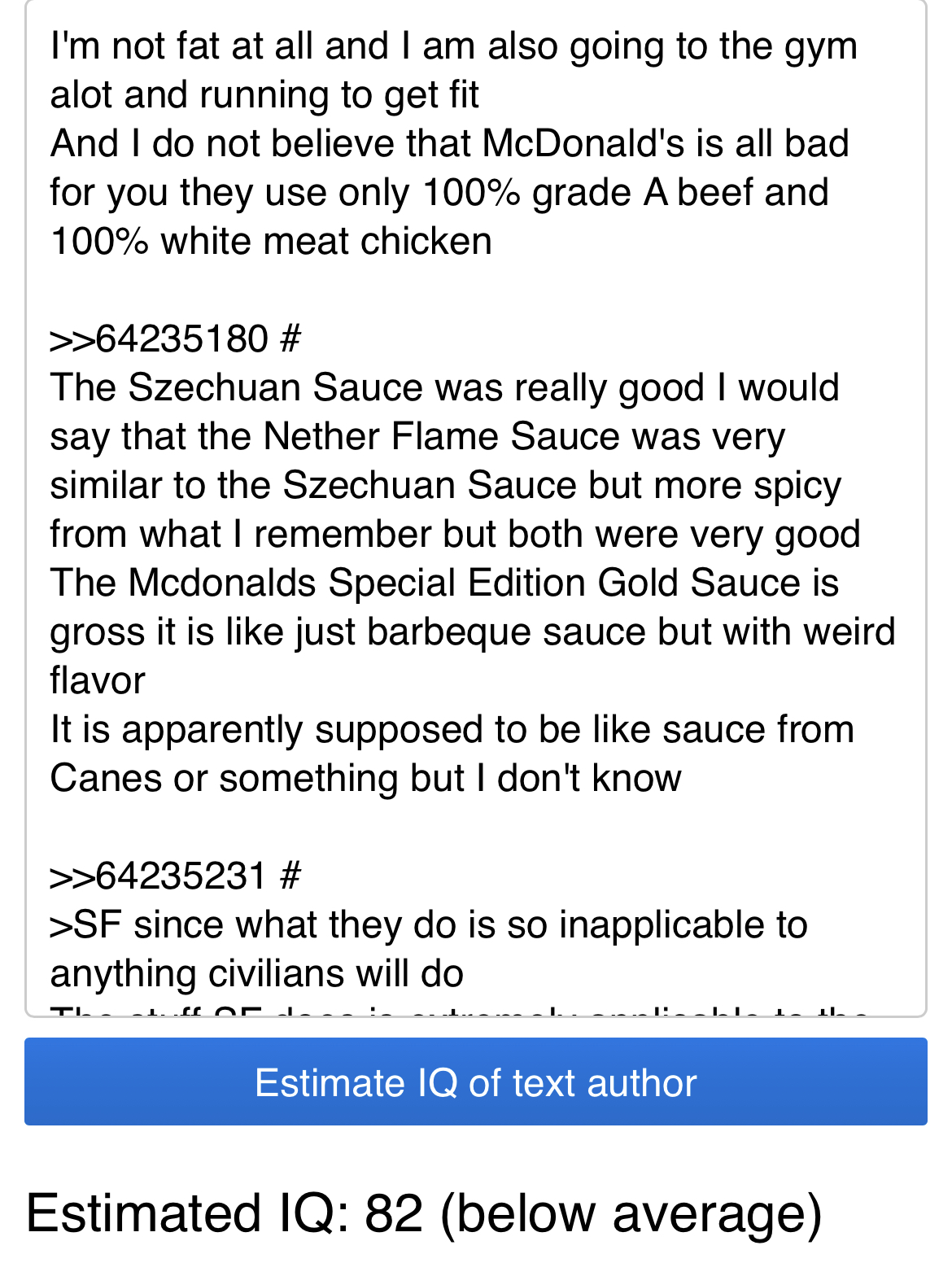
Task: Click the "100% white meat chicken" line
Action: pos(271,242)
